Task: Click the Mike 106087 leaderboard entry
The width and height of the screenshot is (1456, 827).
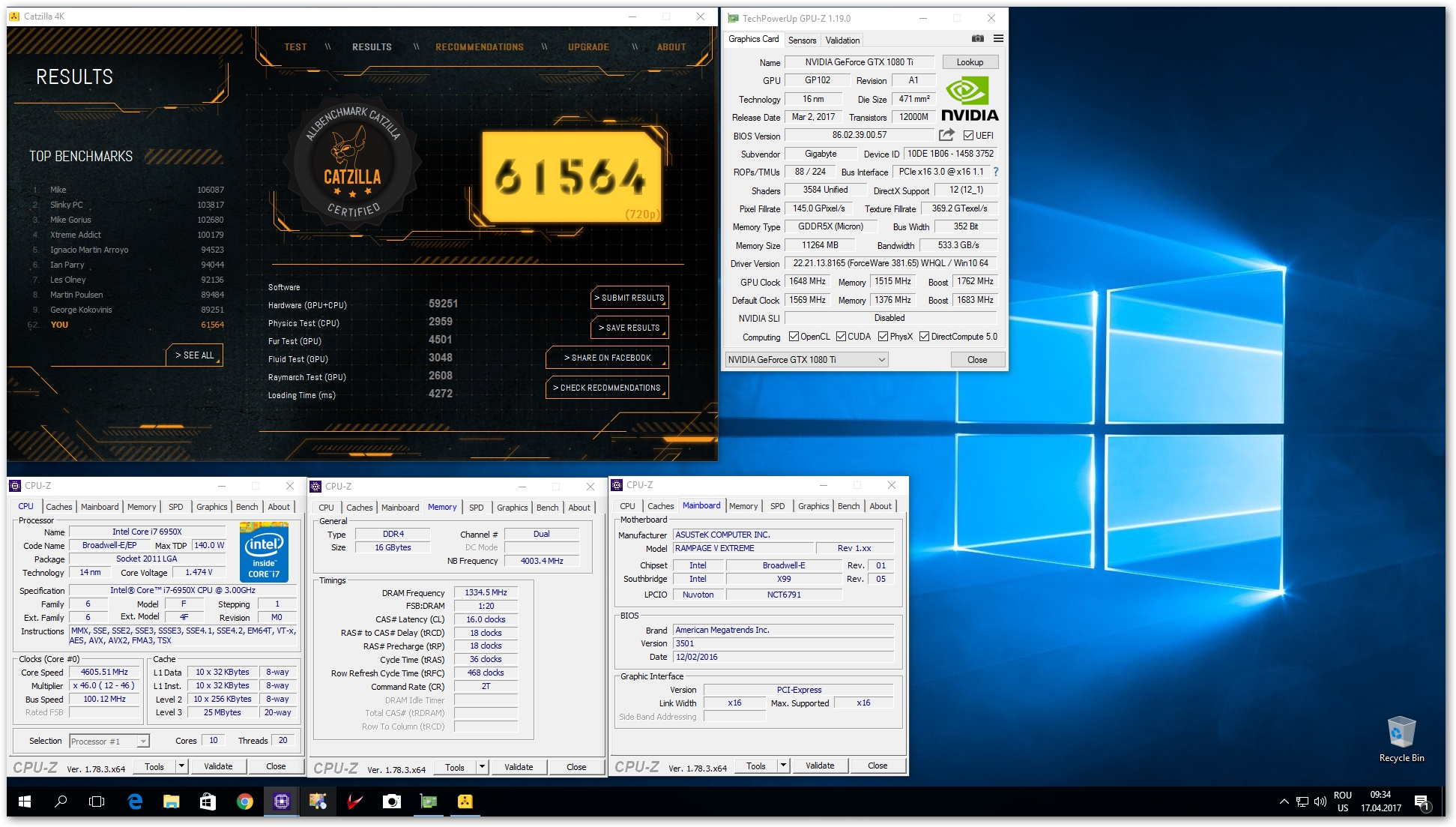Action: [126, 190]
